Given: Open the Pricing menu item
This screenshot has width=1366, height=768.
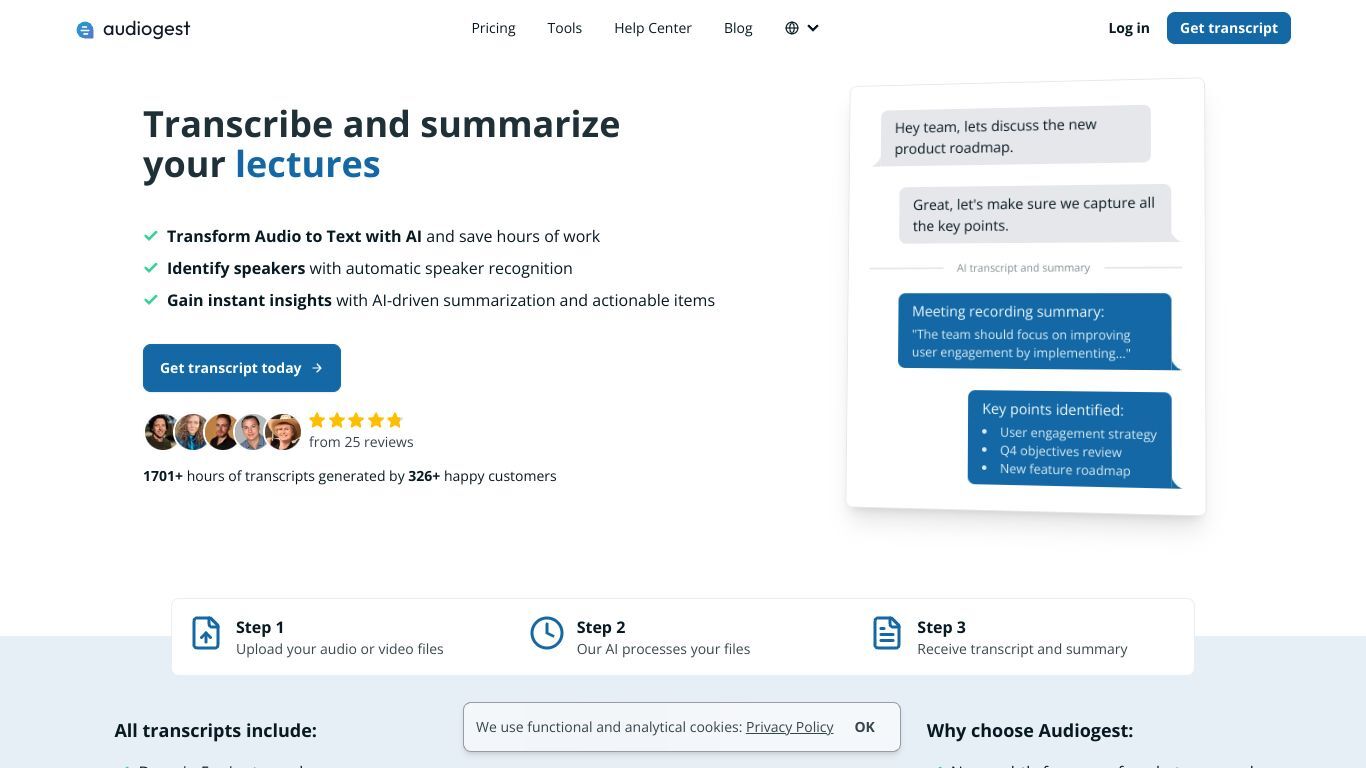Looking at the screenshot, I should click(x=494, y=28).
